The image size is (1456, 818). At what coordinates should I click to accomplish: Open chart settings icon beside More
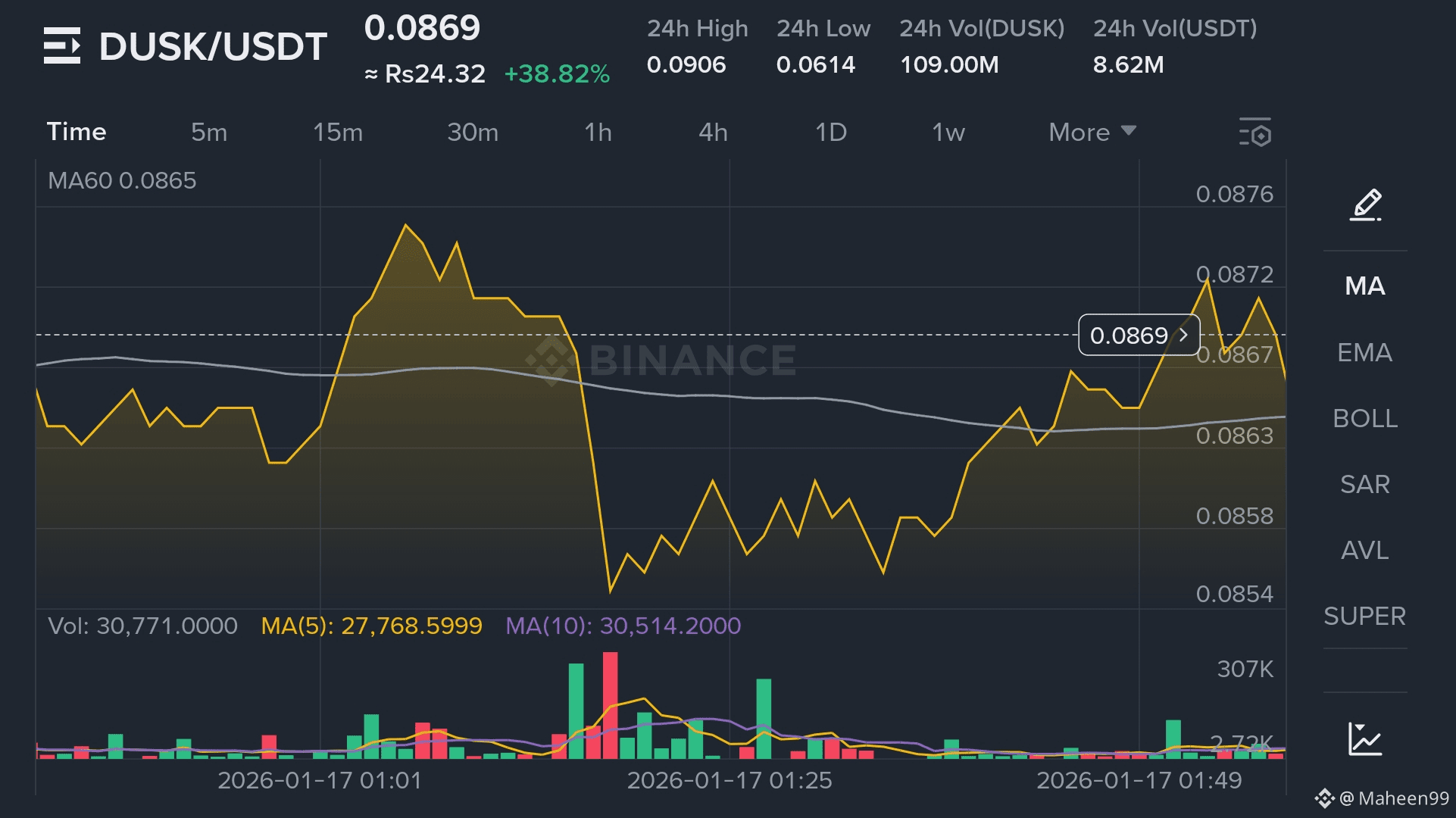pos(1254,133)
